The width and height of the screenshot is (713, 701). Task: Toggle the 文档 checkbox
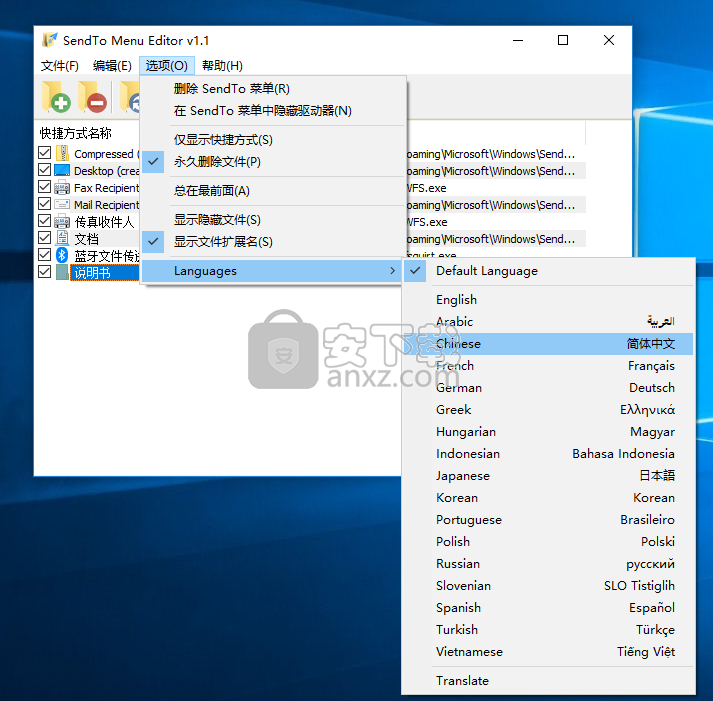tap(45, 237)
